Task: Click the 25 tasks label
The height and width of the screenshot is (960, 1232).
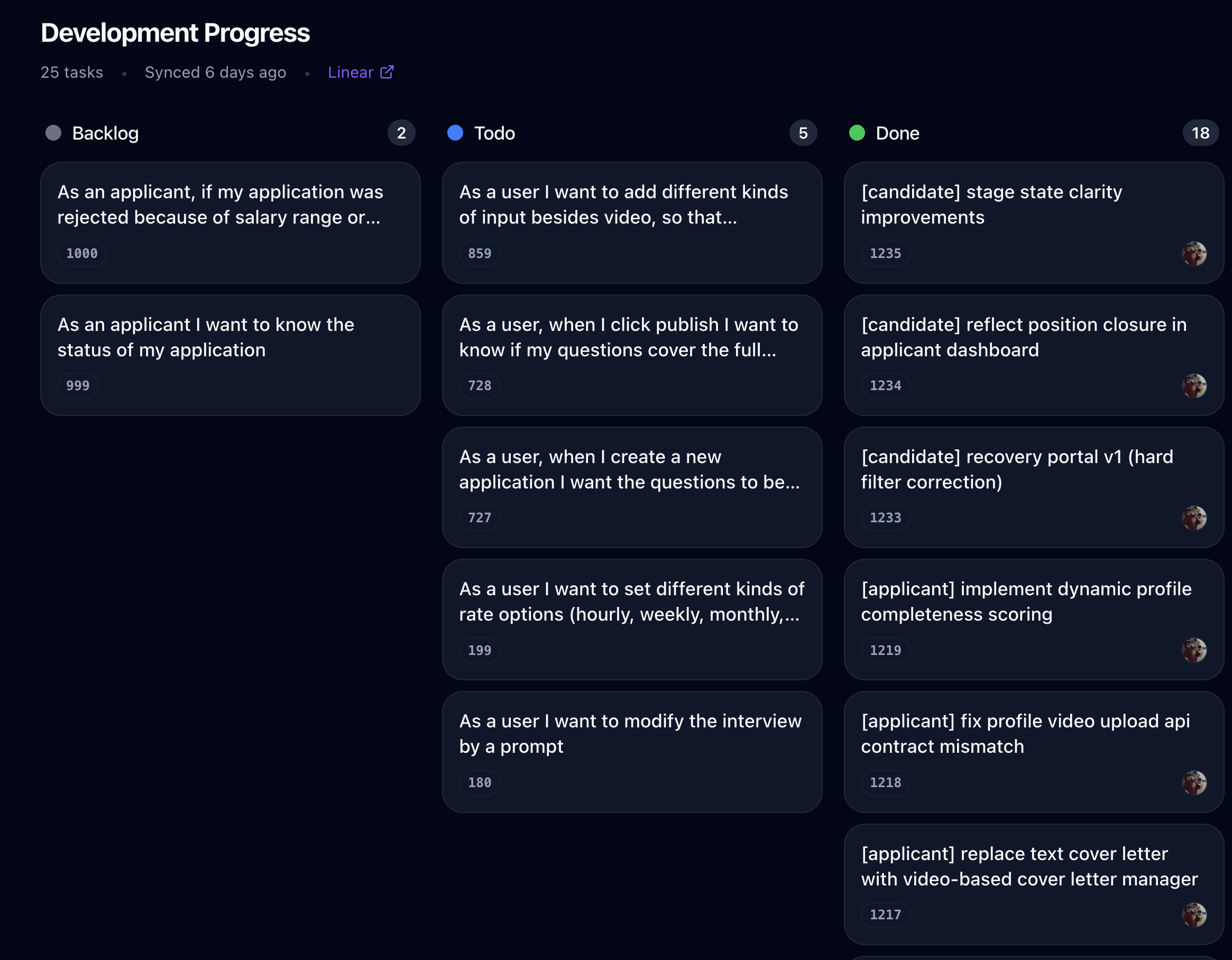Action: (71, 72)
